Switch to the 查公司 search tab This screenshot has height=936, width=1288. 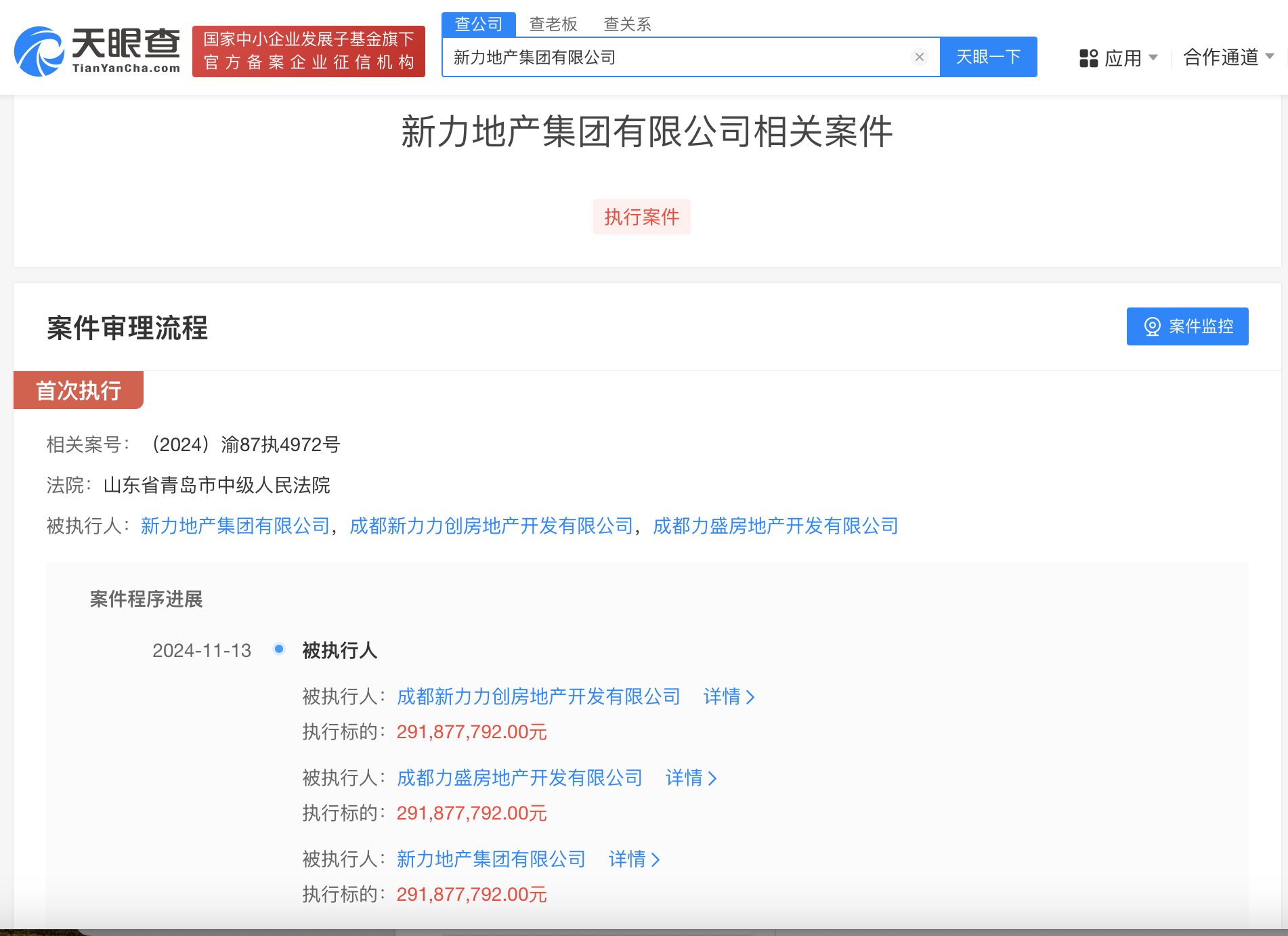tap(478, 24)
